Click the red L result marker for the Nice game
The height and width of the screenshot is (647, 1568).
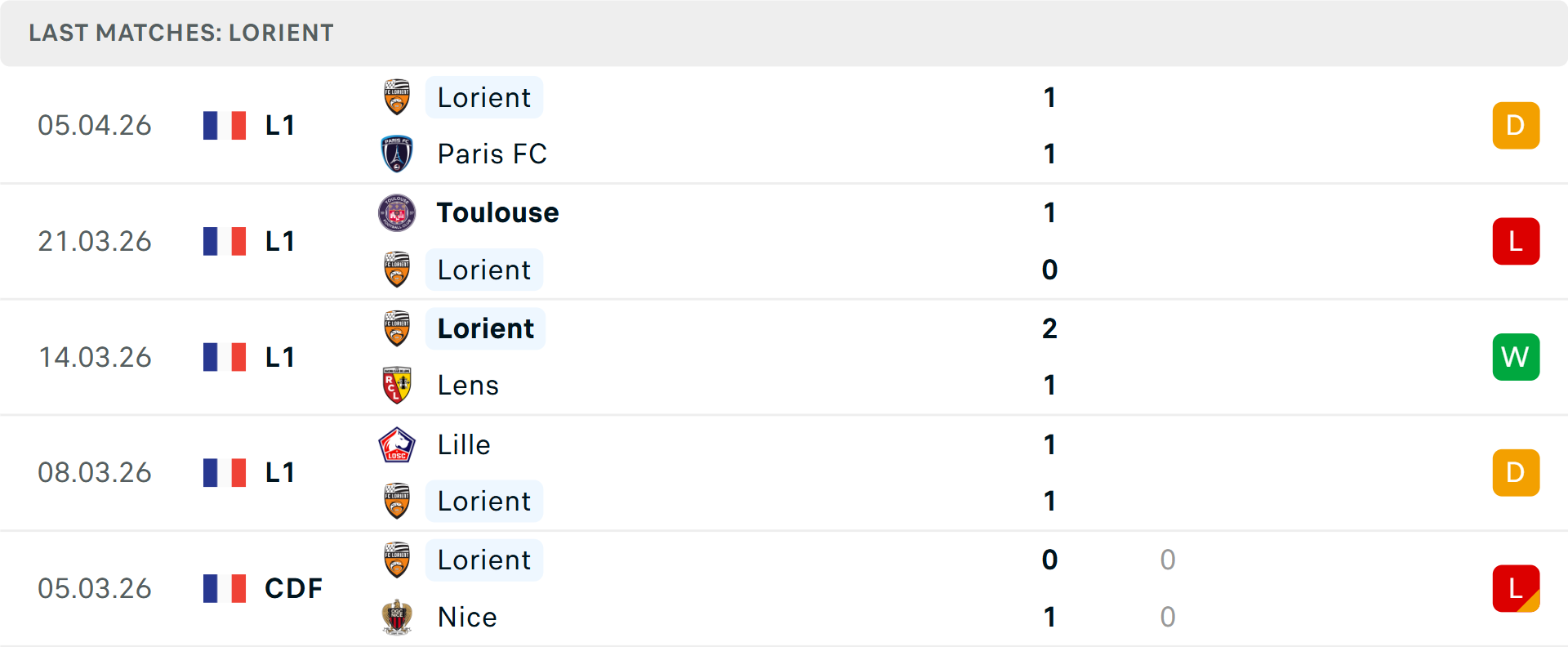point(1516,588)
